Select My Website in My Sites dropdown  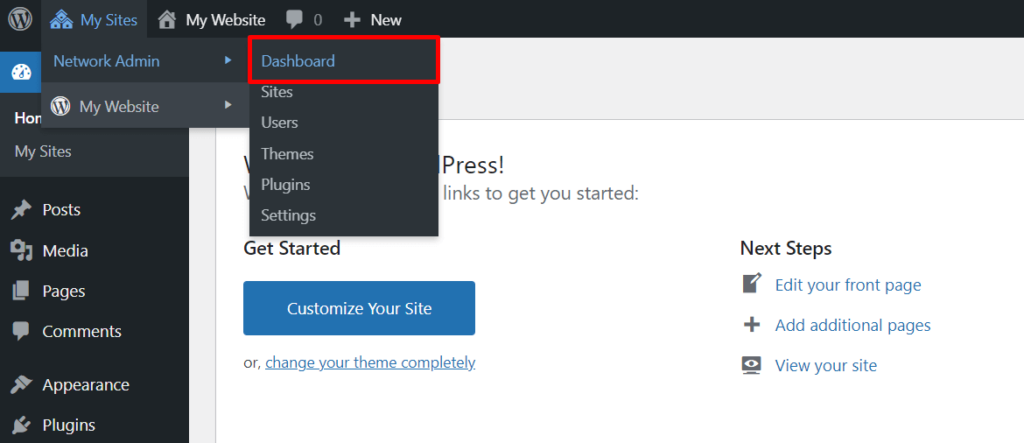(145, 106)
